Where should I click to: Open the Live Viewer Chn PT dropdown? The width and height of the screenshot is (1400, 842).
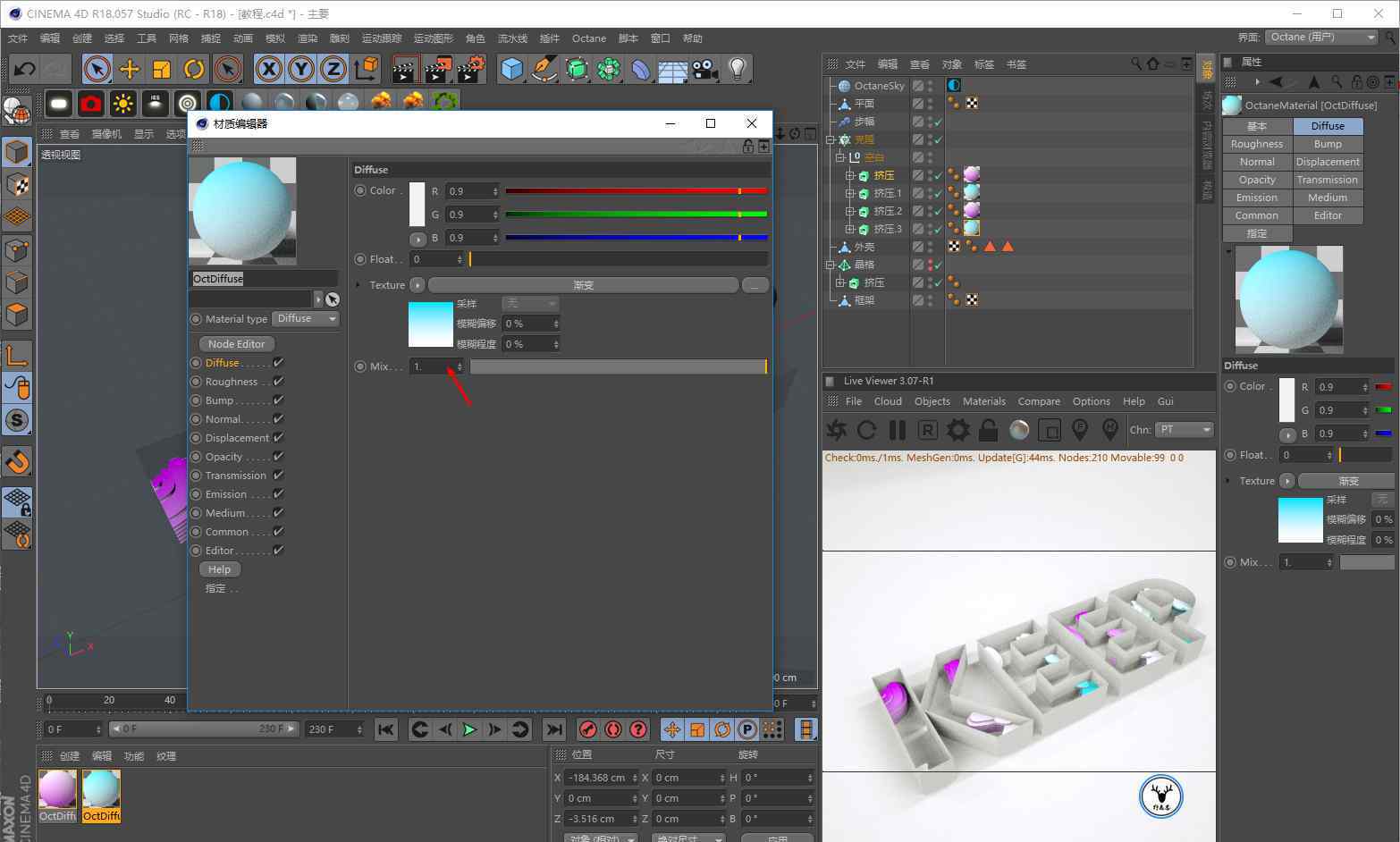tap(1185, 430)
